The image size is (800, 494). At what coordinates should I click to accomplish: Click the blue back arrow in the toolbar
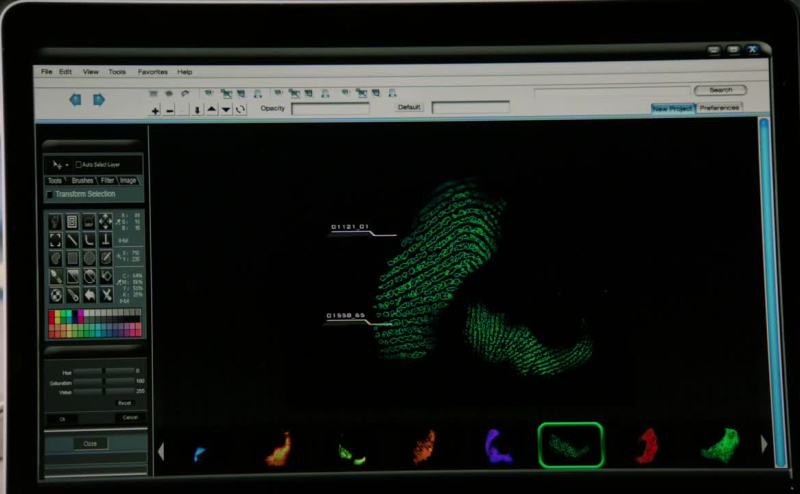click(x=75, y=100)
